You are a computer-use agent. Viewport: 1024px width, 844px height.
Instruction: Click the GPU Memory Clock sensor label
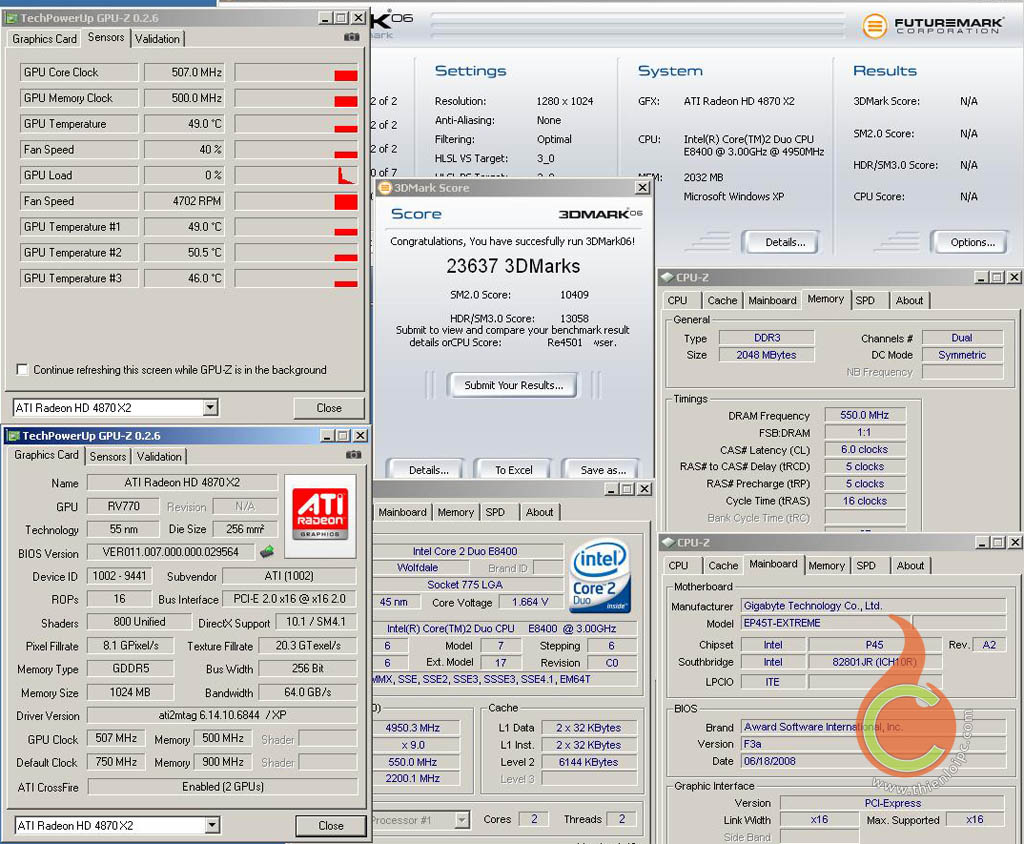pos(79,98)
